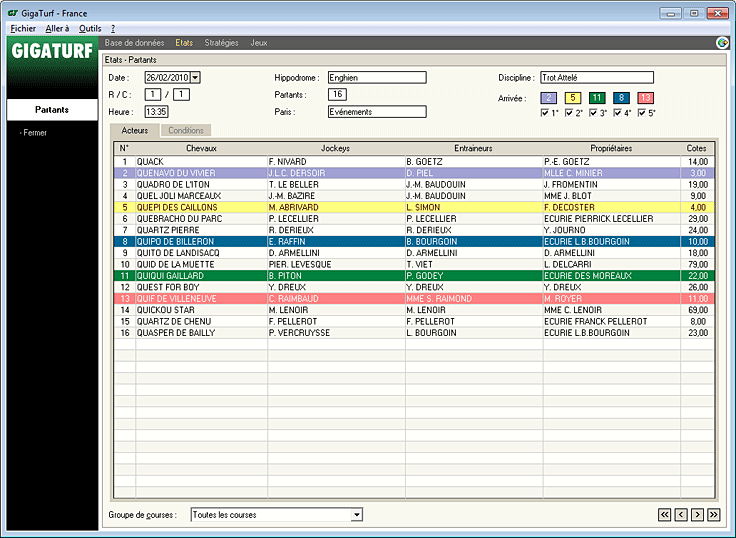Open the Aller à menu
Image resolution: width=736 pixels, height=538 pixels.
point(57,29)
